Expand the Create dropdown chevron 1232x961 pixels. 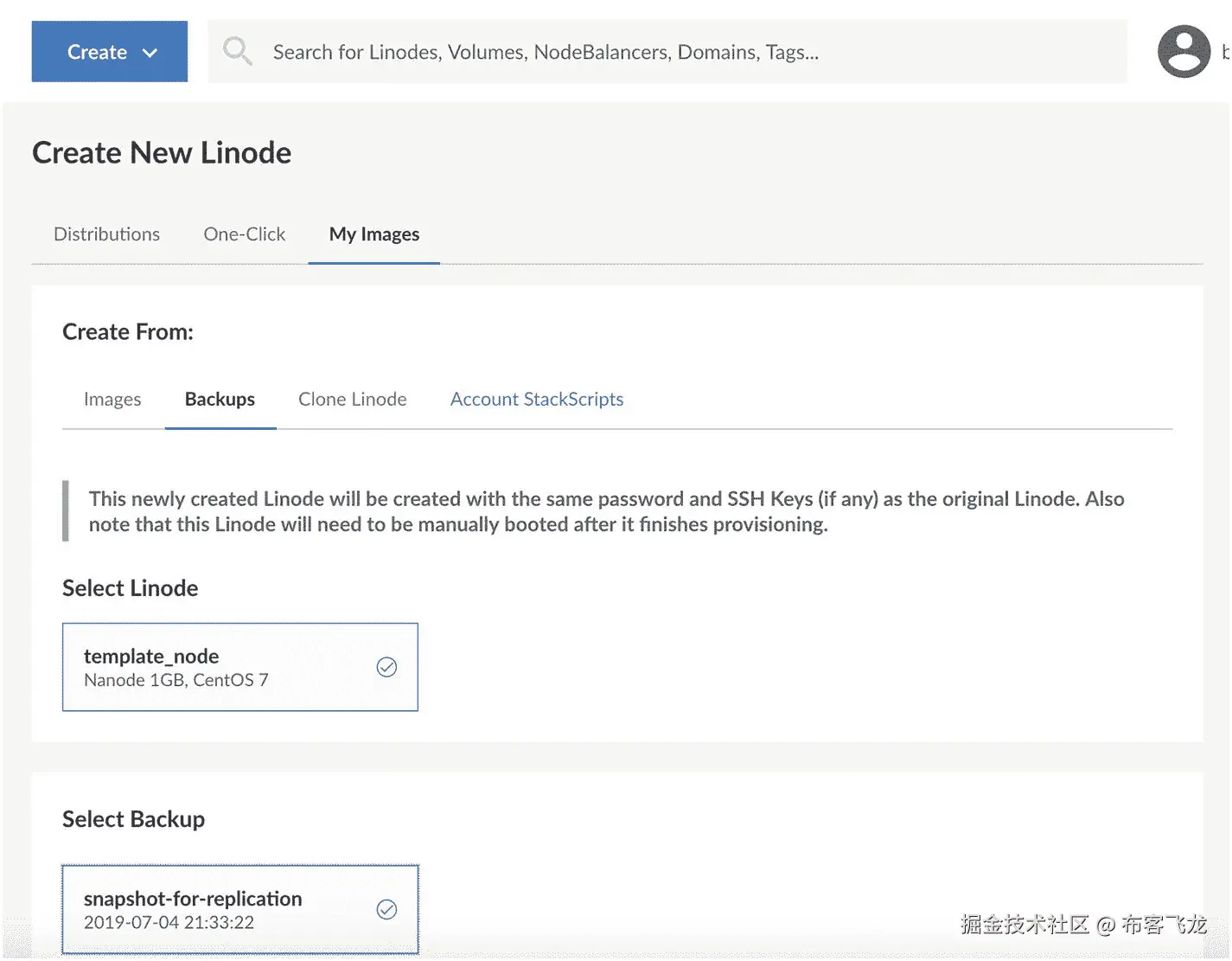pyautogui.click(x=150, y=53)
